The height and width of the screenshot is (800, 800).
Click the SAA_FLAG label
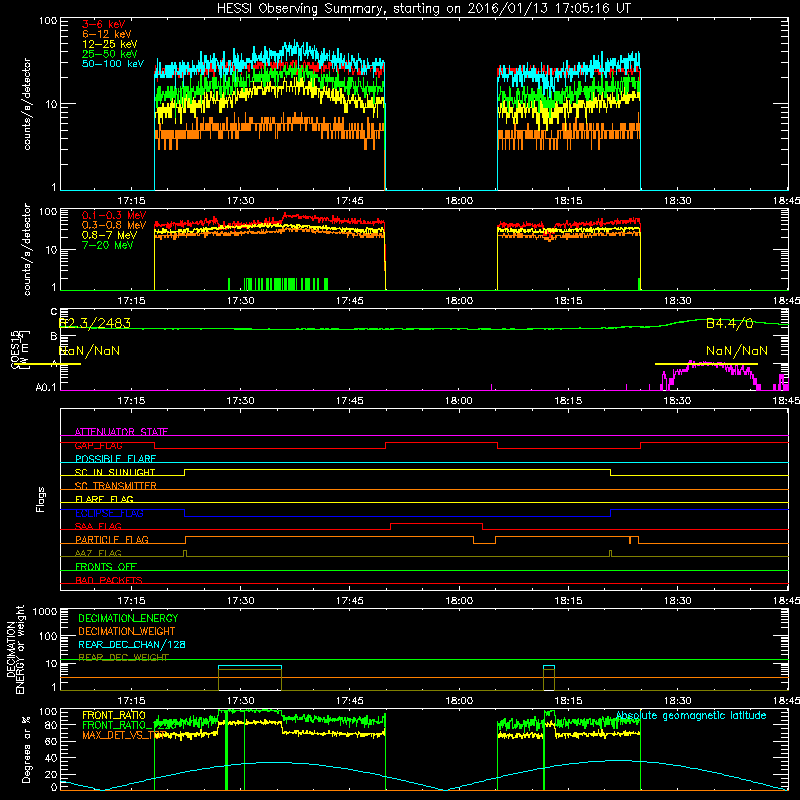coord(98,526)
